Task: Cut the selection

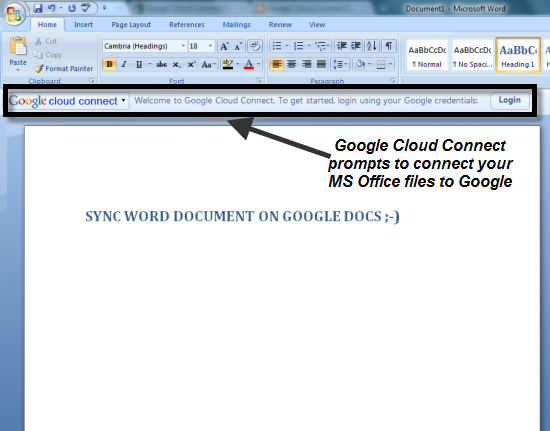Action: (46, 41)
